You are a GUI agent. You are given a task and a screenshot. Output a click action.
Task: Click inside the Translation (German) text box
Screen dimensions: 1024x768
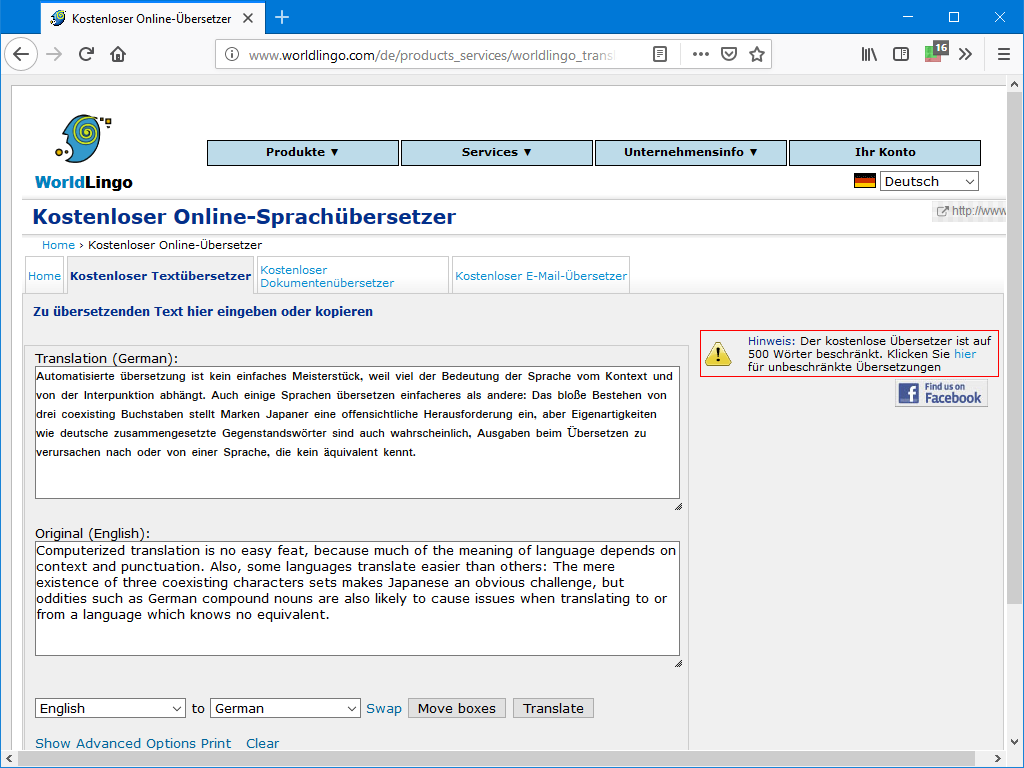357,432
